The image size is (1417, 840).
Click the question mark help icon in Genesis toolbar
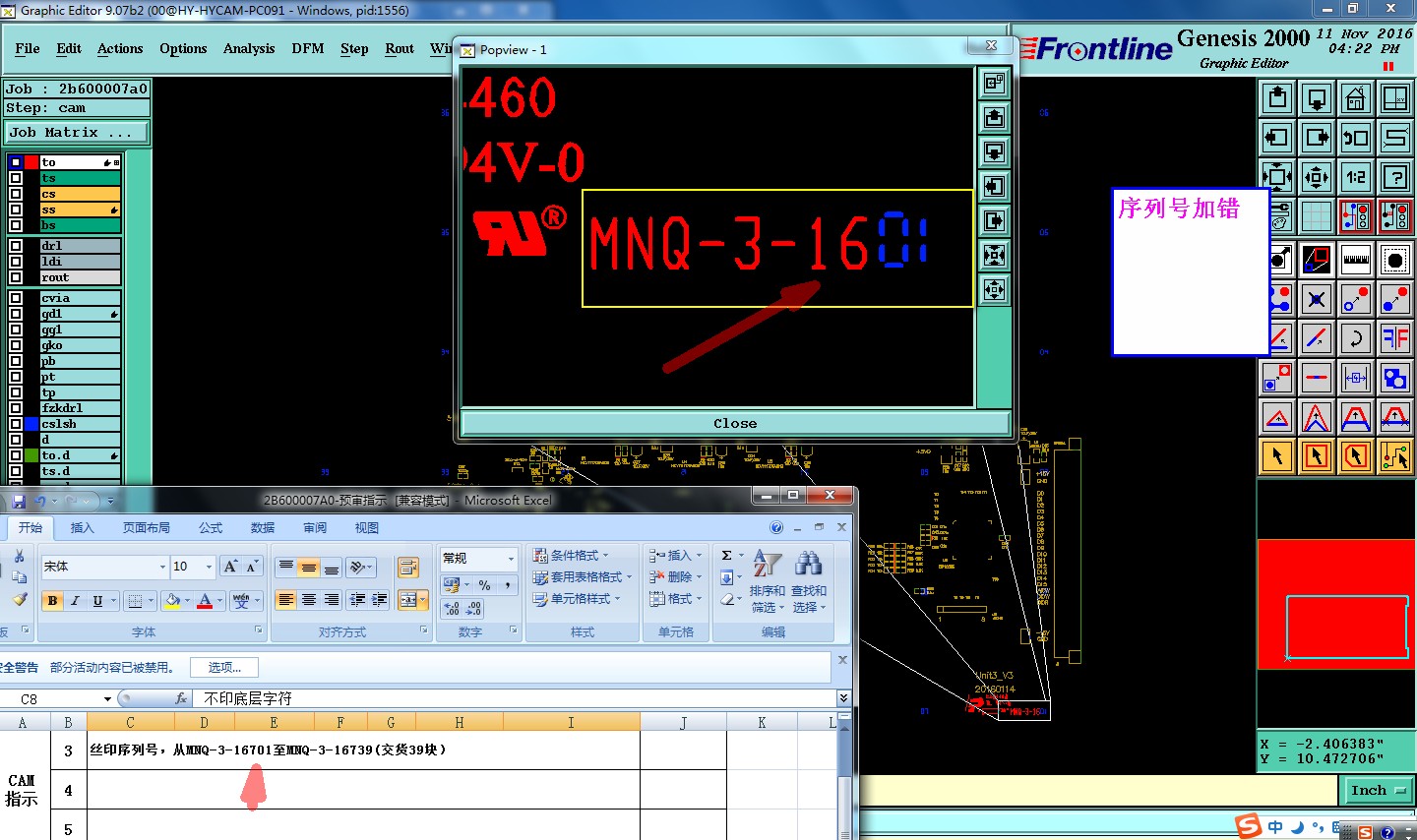point(1395,177)
